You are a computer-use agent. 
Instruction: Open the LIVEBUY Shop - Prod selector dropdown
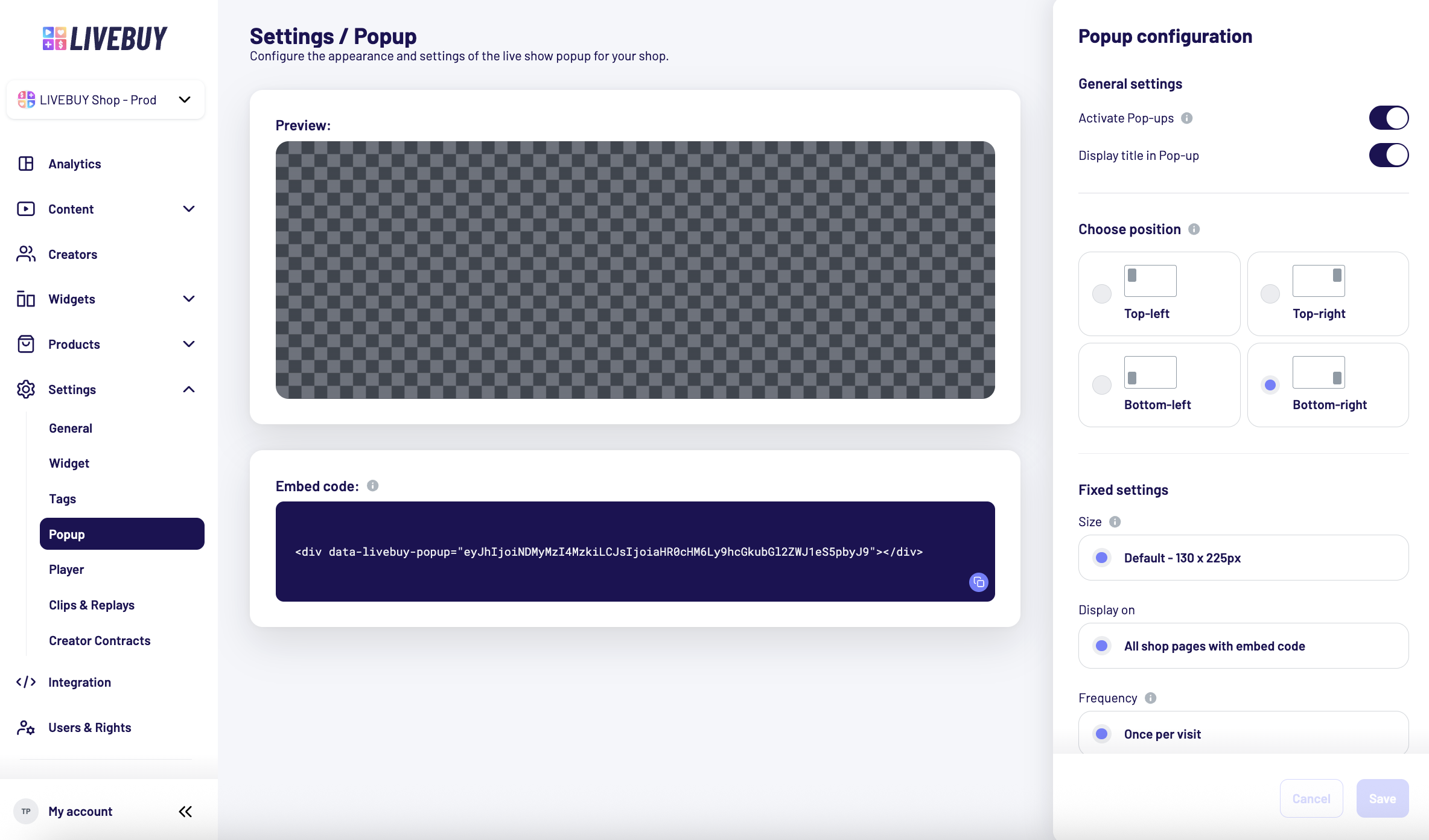(x=106, y=100)
